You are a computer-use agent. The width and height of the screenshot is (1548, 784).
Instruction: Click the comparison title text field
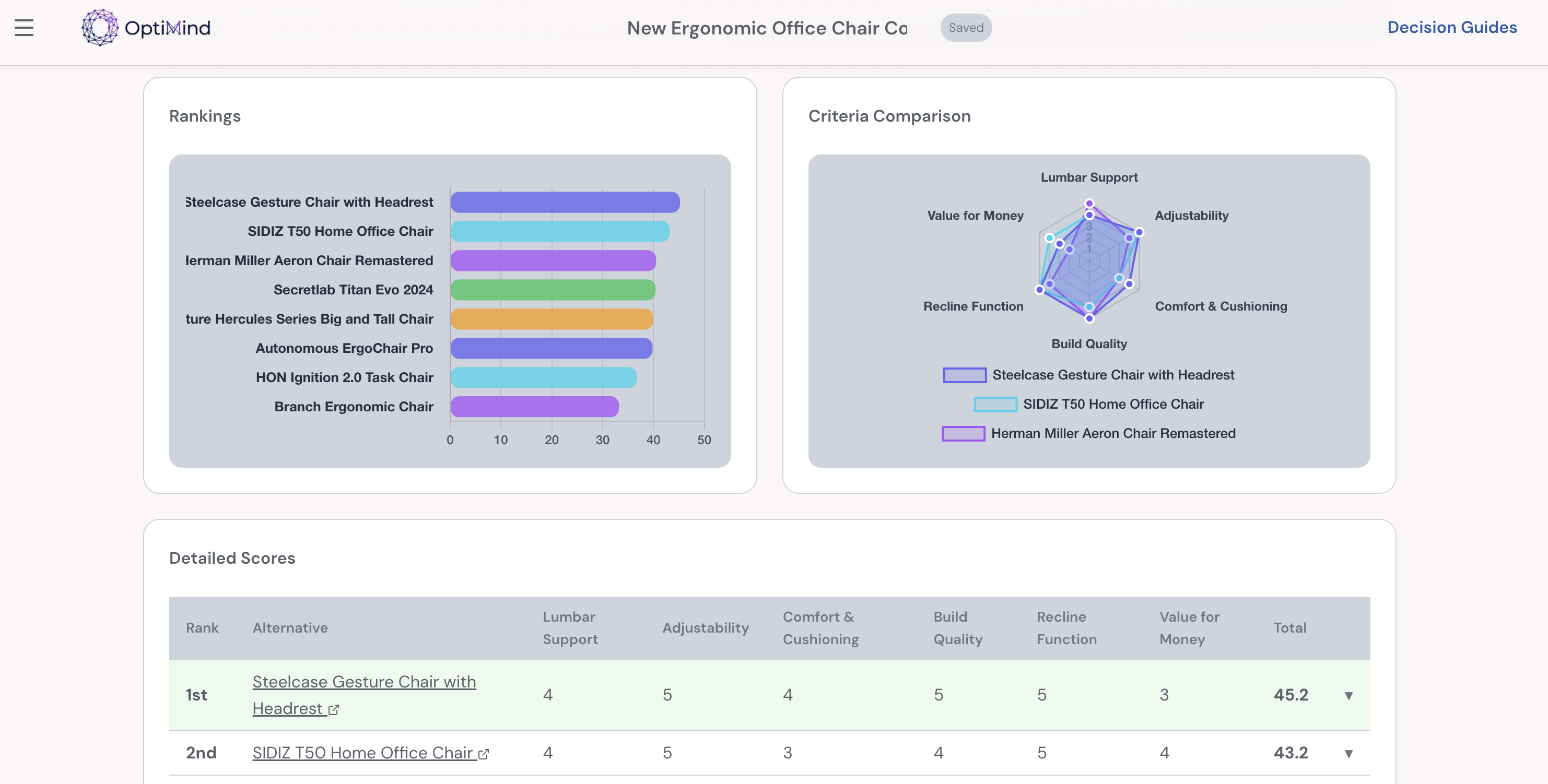coord(767,28)
